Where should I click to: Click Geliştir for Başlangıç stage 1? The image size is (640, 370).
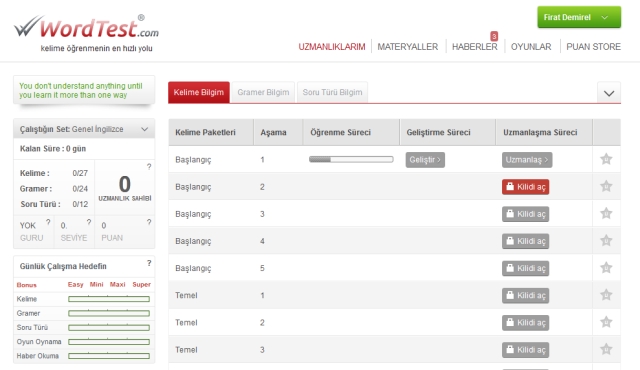tap(425, 160)
